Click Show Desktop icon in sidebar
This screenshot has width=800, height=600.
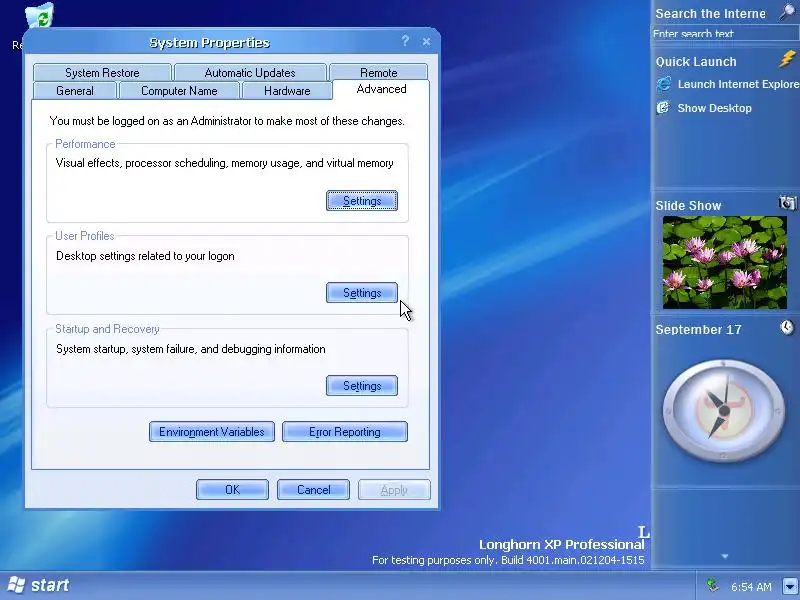click(663, 108)
